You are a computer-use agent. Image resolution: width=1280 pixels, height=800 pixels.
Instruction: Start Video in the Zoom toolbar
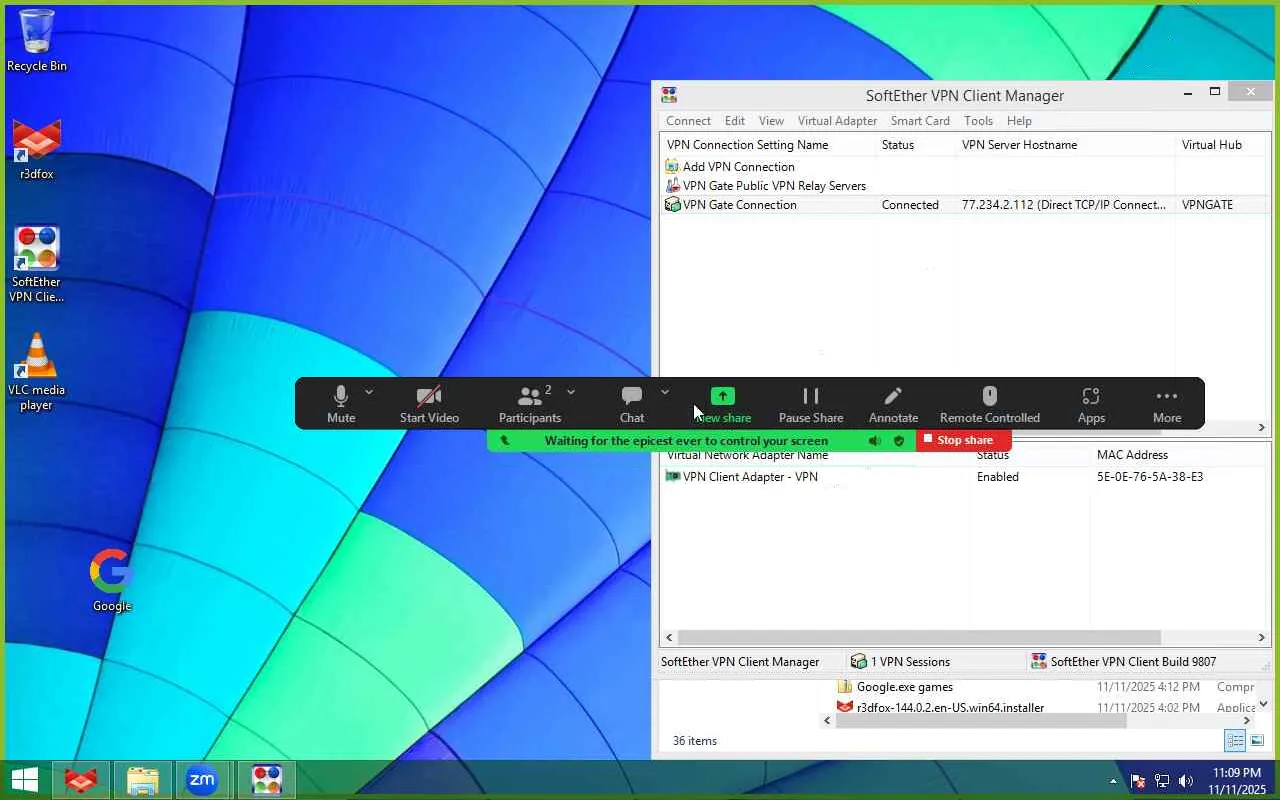(x=429, y=404)
